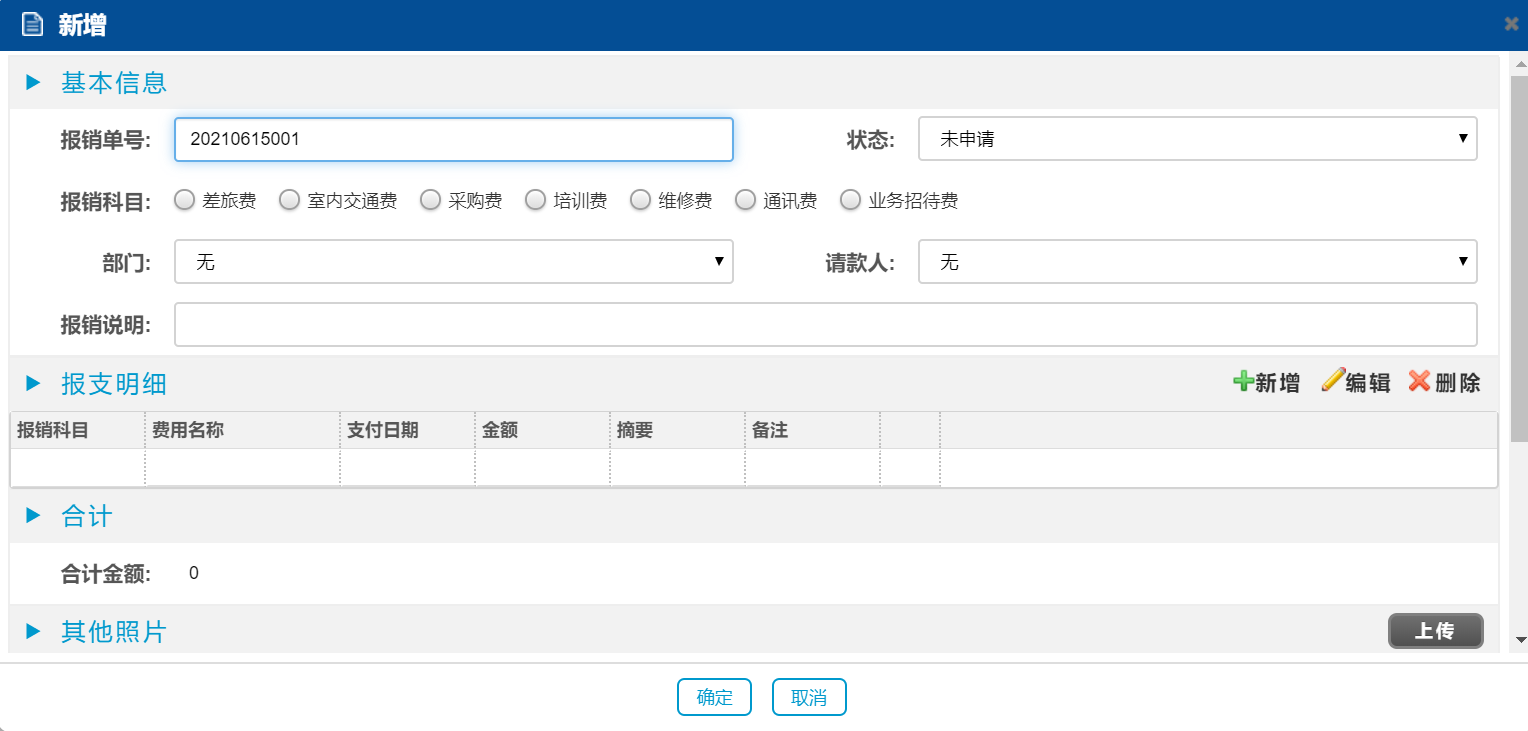Open the 请款人 dropdown
This screenshot has height=731, width=1528.
pyautogui.click(x=1197, y=262)
